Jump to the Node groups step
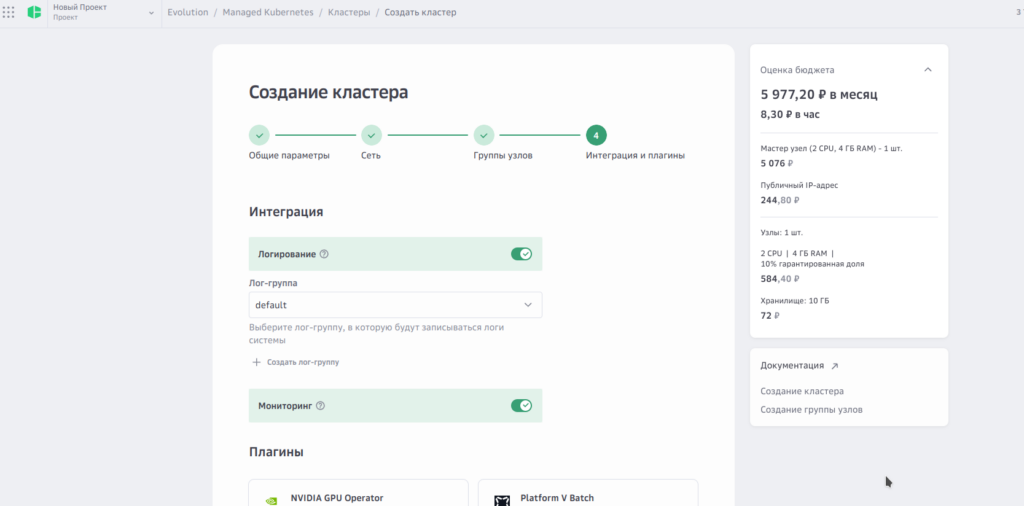This screenshot has width=1024, height=506. pyautogui.click(x=484, y=135)
